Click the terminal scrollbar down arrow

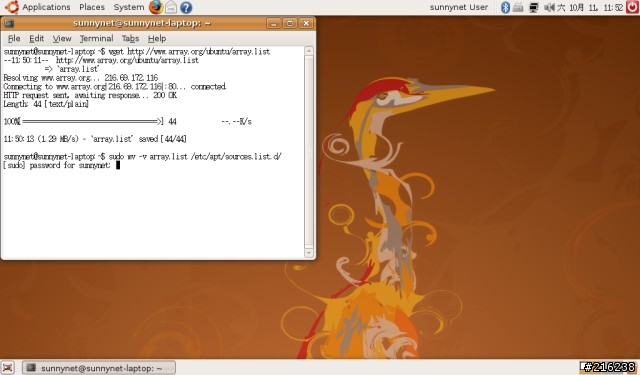coord(309,253)
